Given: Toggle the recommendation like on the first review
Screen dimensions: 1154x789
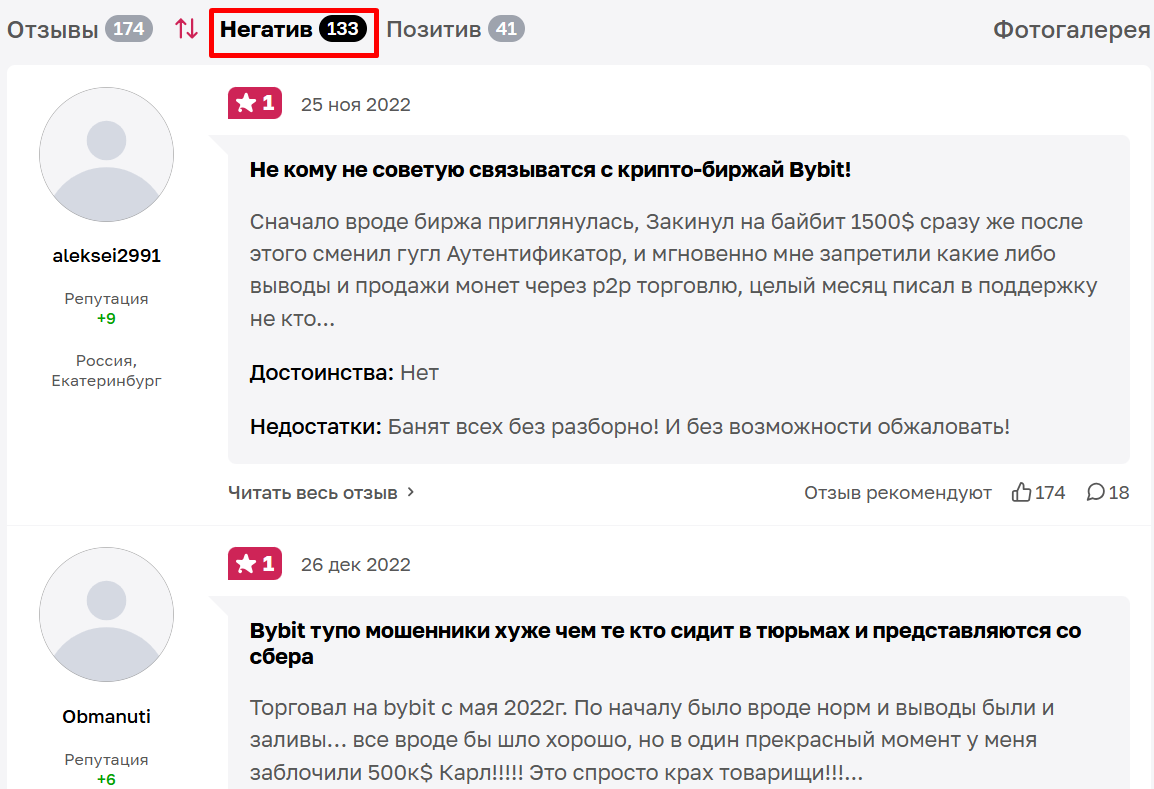Looking at the screenshot, I should pos(1021,492).
